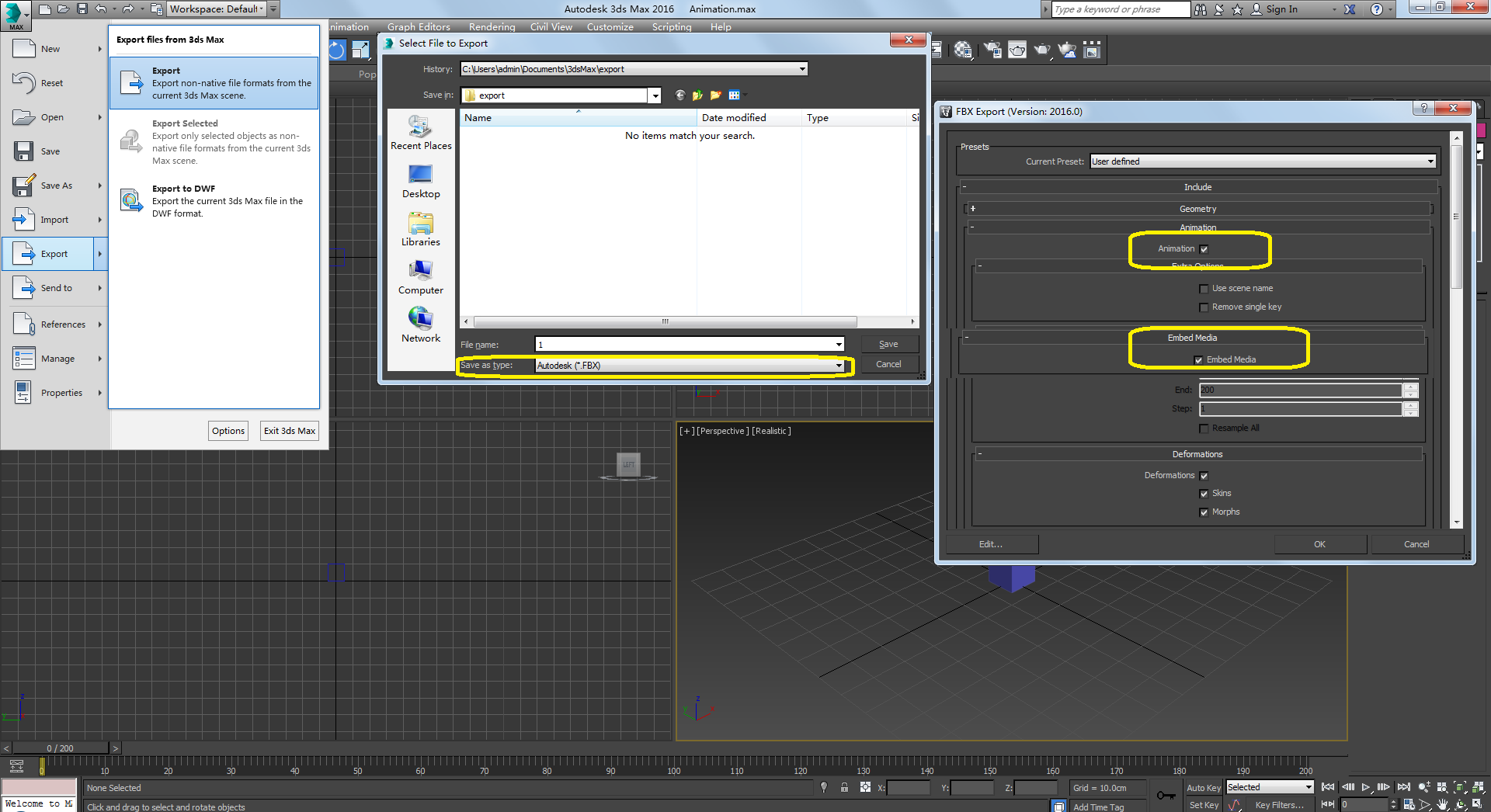Click Open File icon in quick access toolbar
Screen dimensions: 1491x812
(64, 9)
